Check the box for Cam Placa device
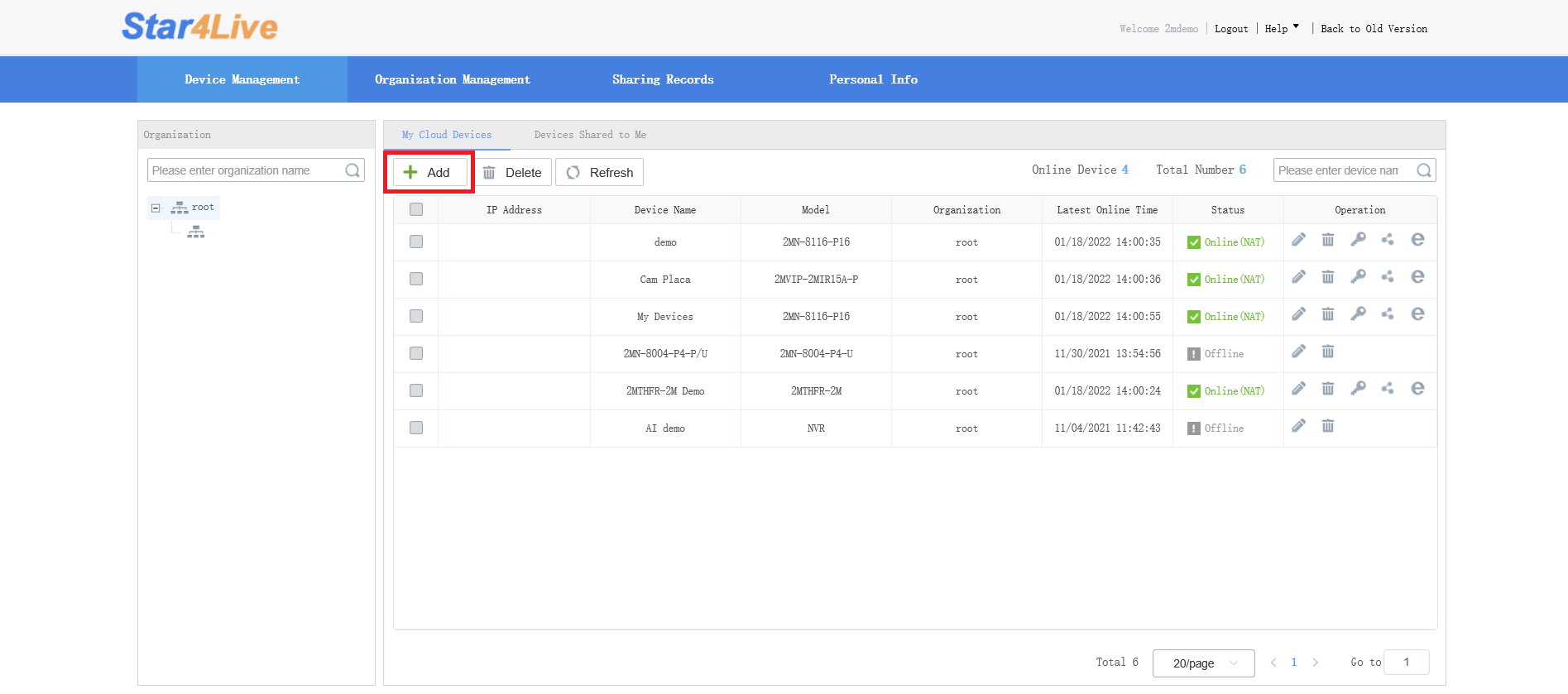1568x694 pixels. 416,279
